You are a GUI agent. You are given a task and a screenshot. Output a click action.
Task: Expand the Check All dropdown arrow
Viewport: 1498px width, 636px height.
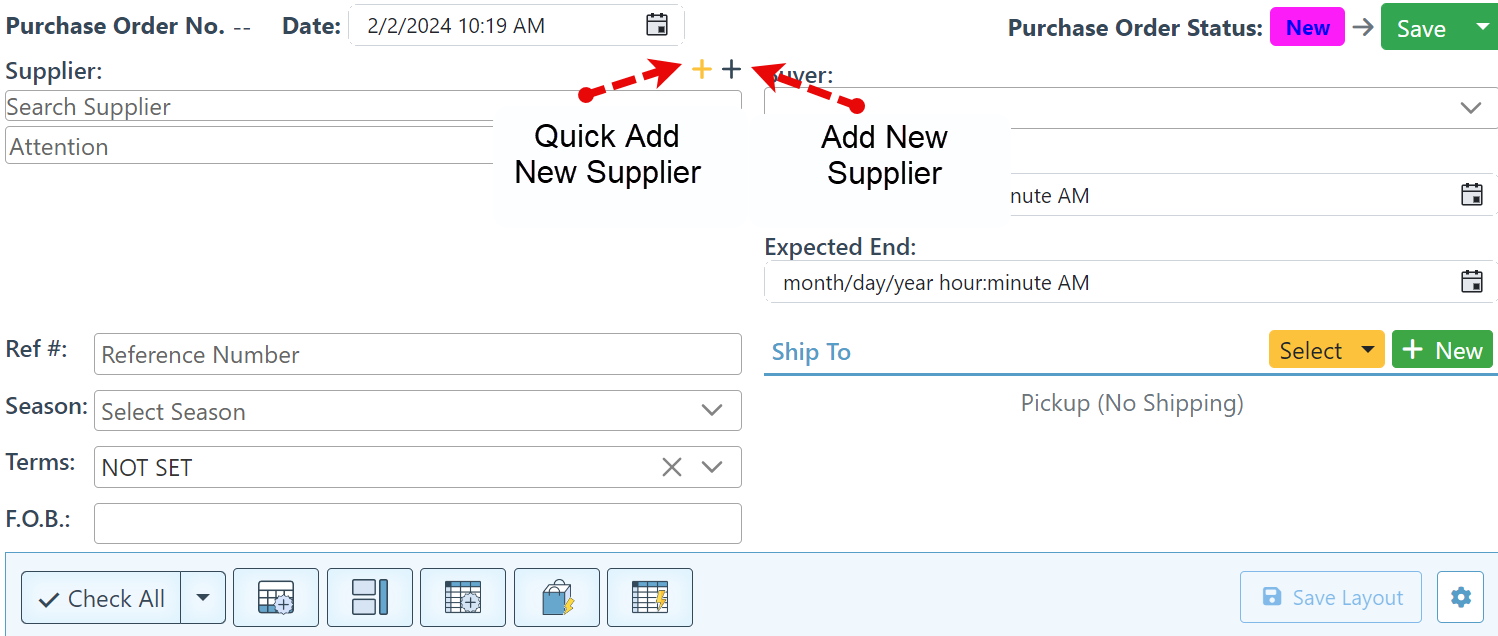[x=203, y=598]
